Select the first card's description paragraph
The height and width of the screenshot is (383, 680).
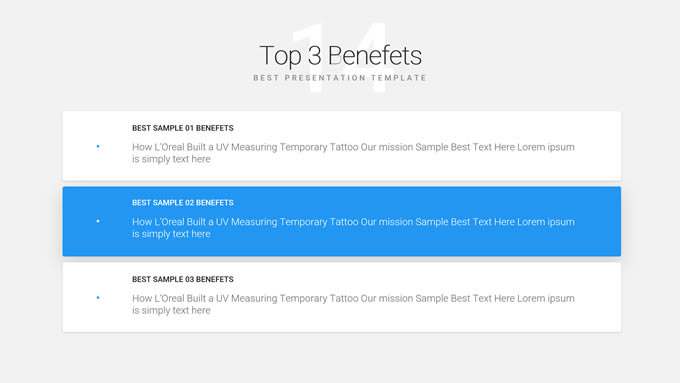[353, 153]
